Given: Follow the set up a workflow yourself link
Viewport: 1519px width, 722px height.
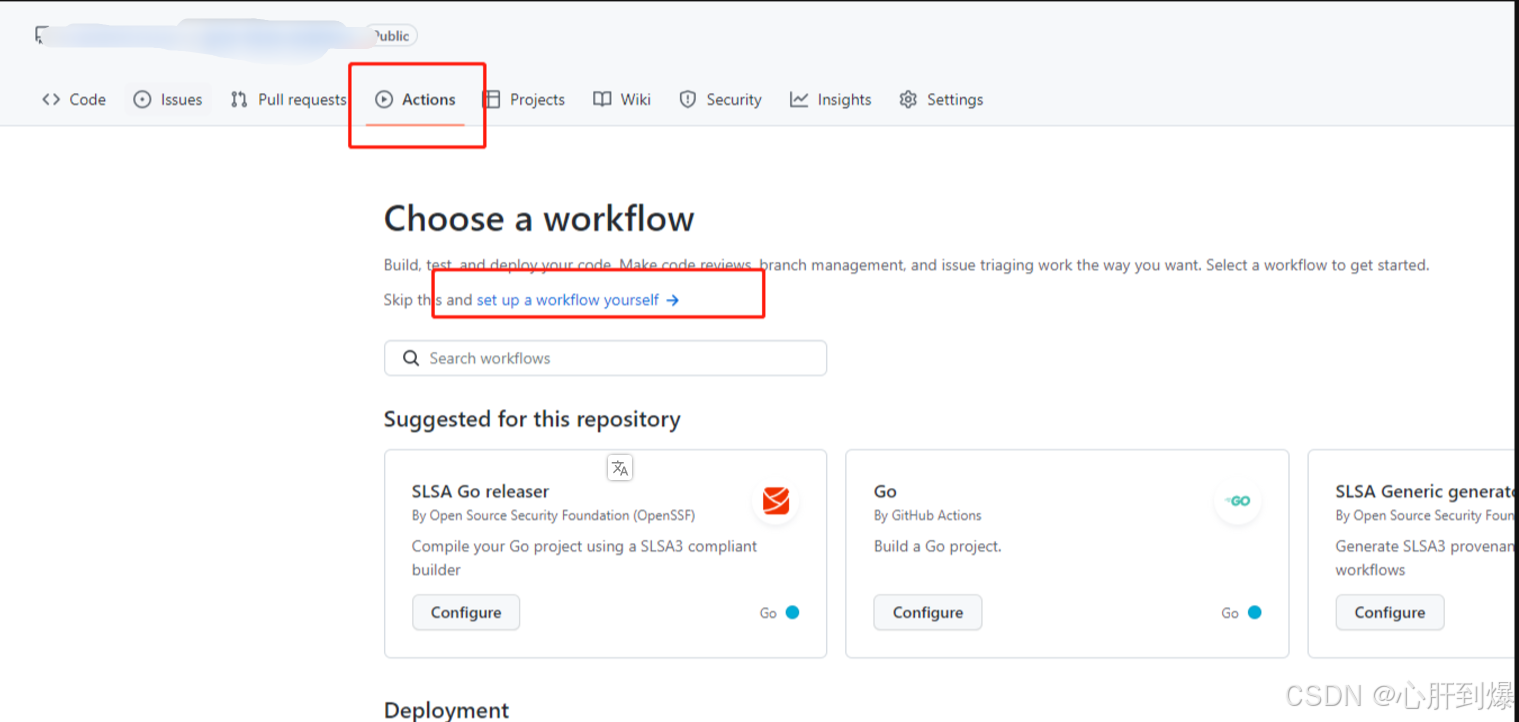Looking at the screenshot, I should (578, 300).
